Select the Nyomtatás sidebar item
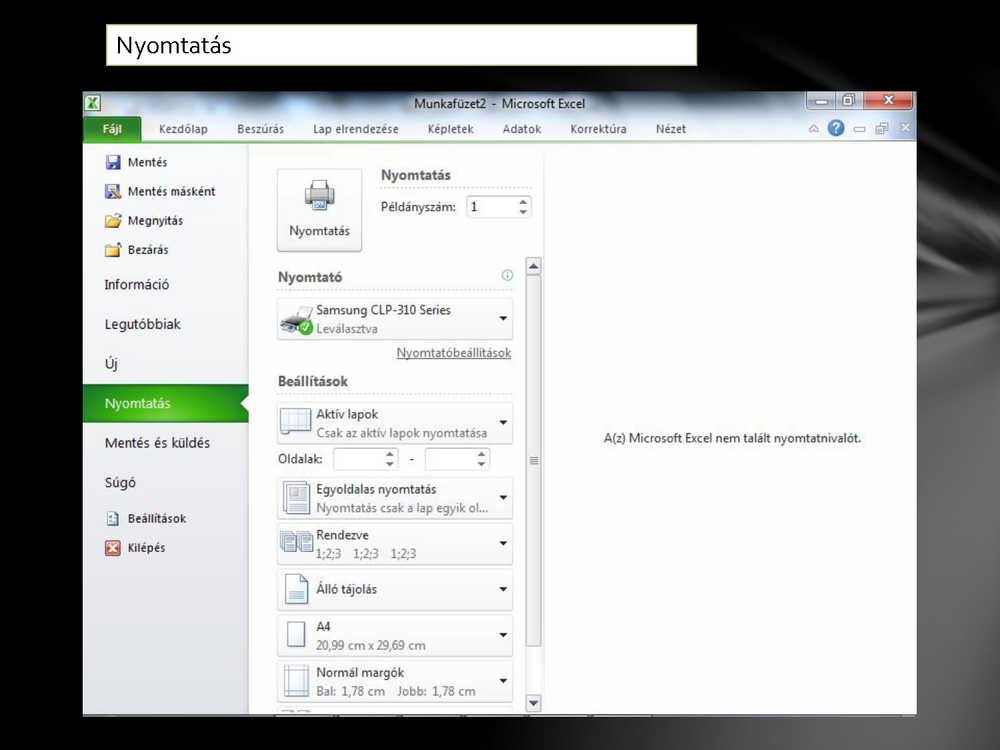Viewport: 1000px width, 750px height. click(x=165, y=403)
